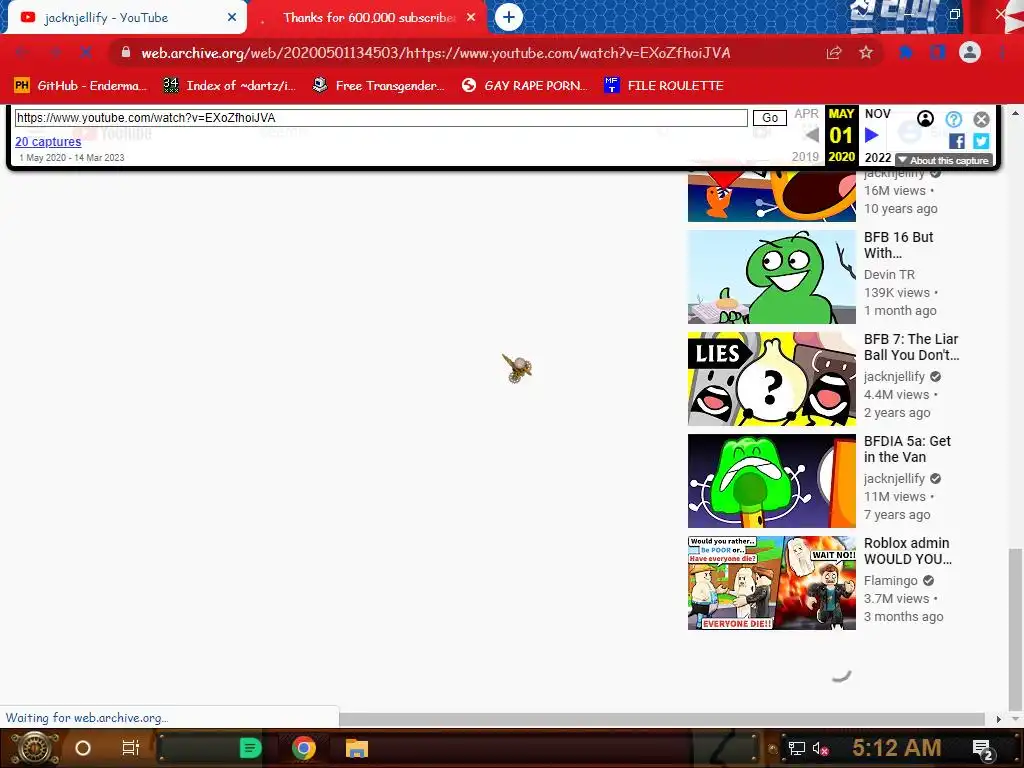
Task: Click the 5:12 AM taskbar clock
Action: click(x=897, y=748)
